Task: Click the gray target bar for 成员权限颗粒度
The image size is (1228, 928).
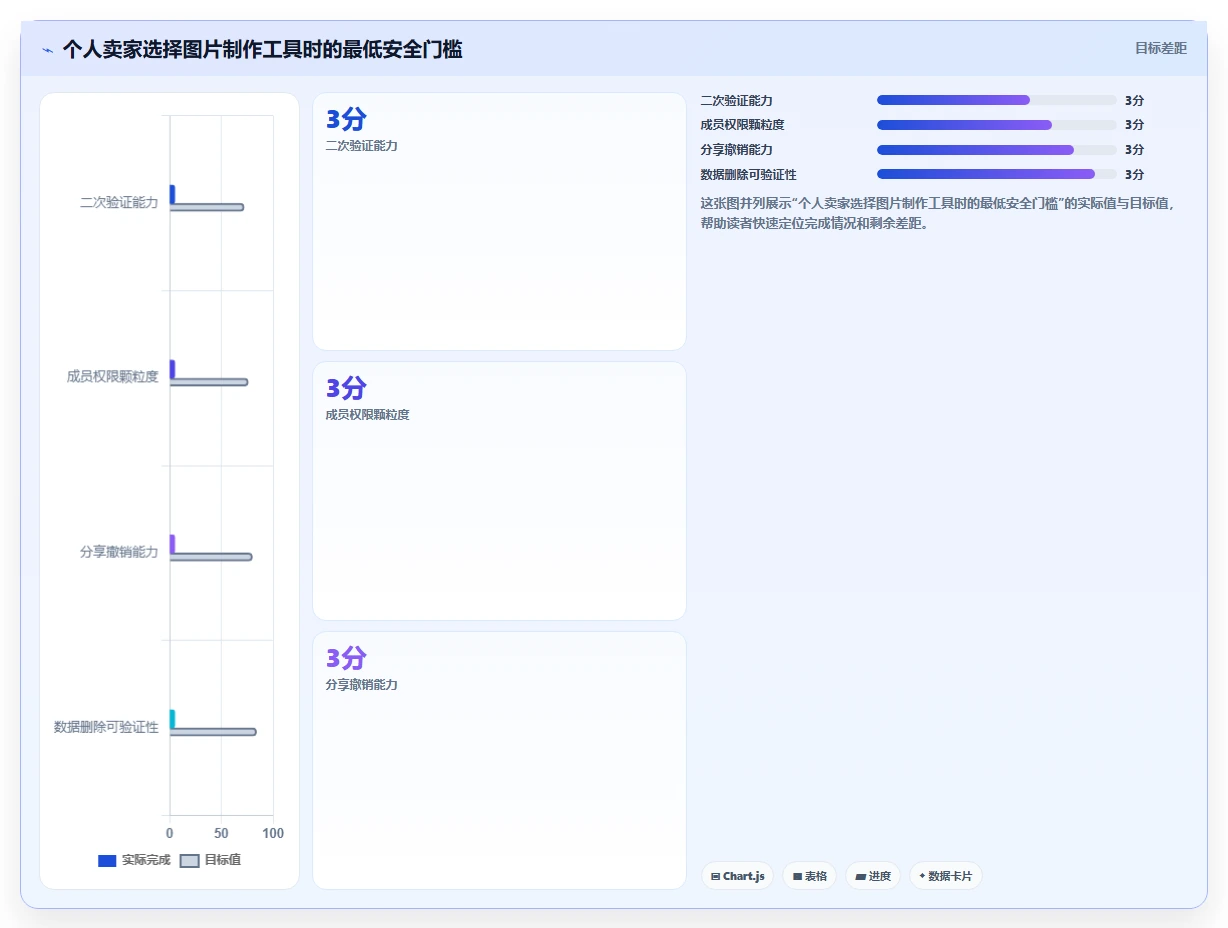Action: [x=208, y=382]
